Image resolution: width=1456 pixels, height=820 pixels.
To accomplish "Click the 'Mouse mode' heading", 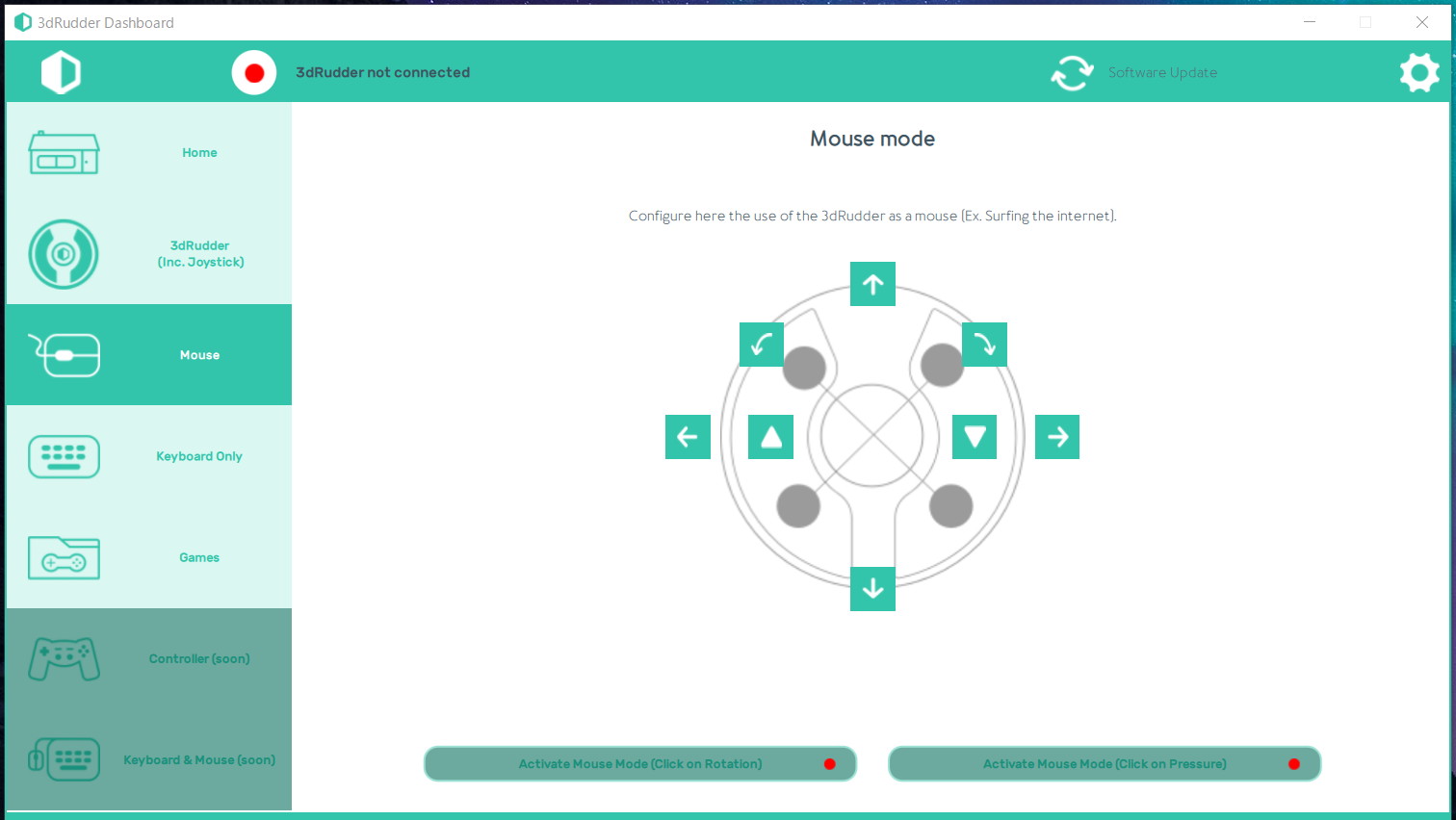I will click(x=872, y=139).
